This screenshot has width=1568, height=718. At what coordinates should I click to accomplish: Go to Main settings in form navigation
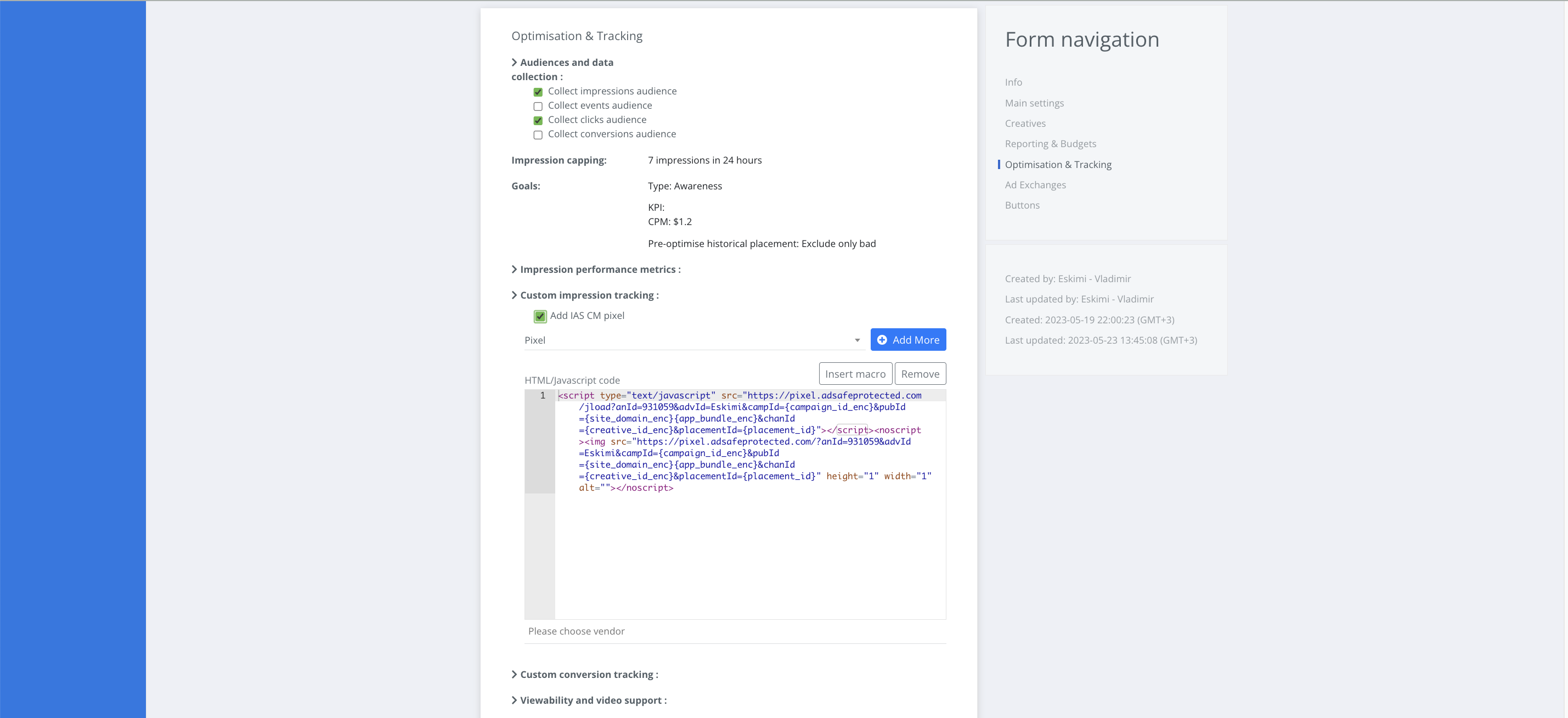coord(1034,103)
